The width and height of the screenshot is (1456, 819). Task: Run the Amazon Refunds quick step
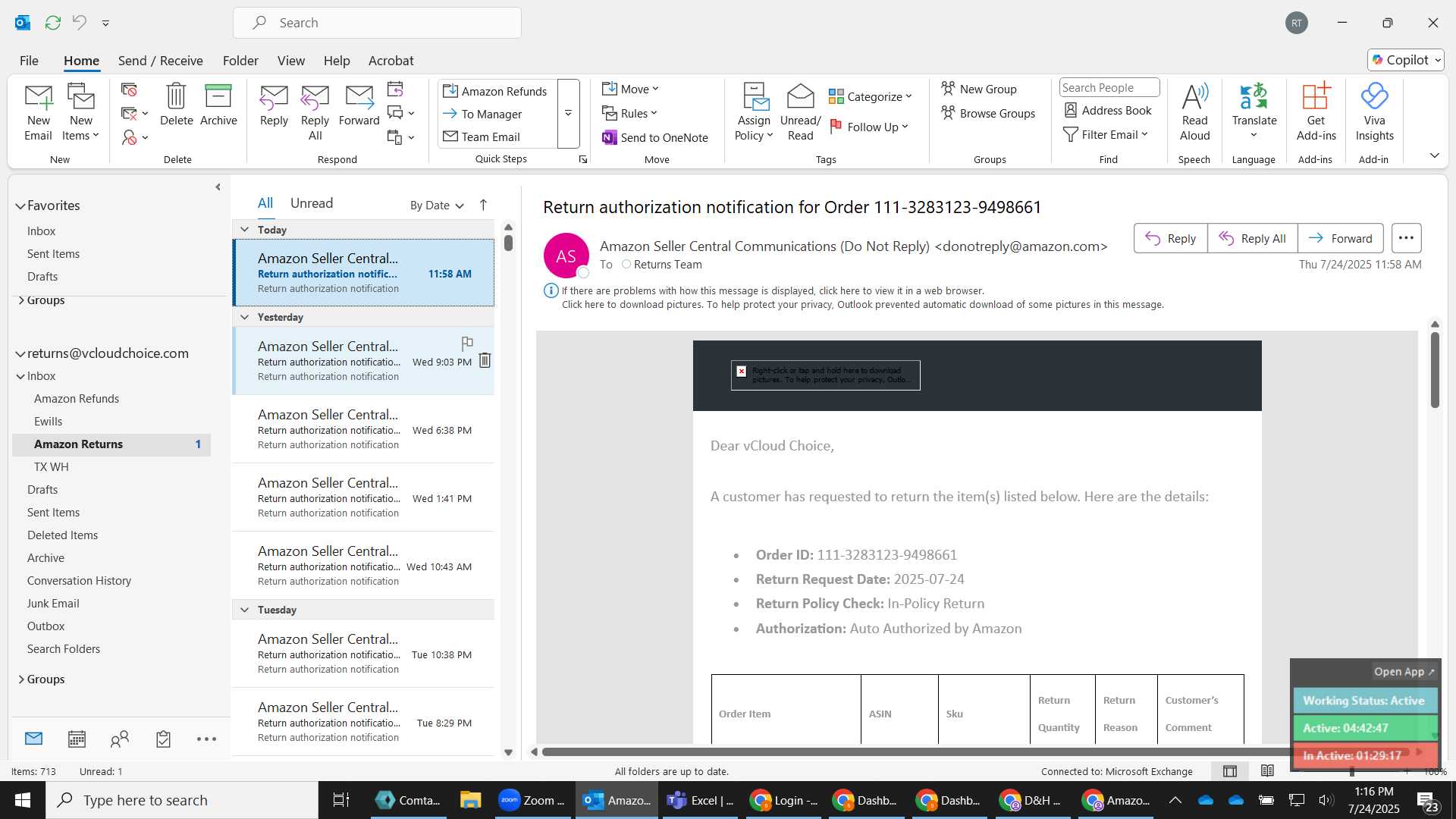(497, 91)
